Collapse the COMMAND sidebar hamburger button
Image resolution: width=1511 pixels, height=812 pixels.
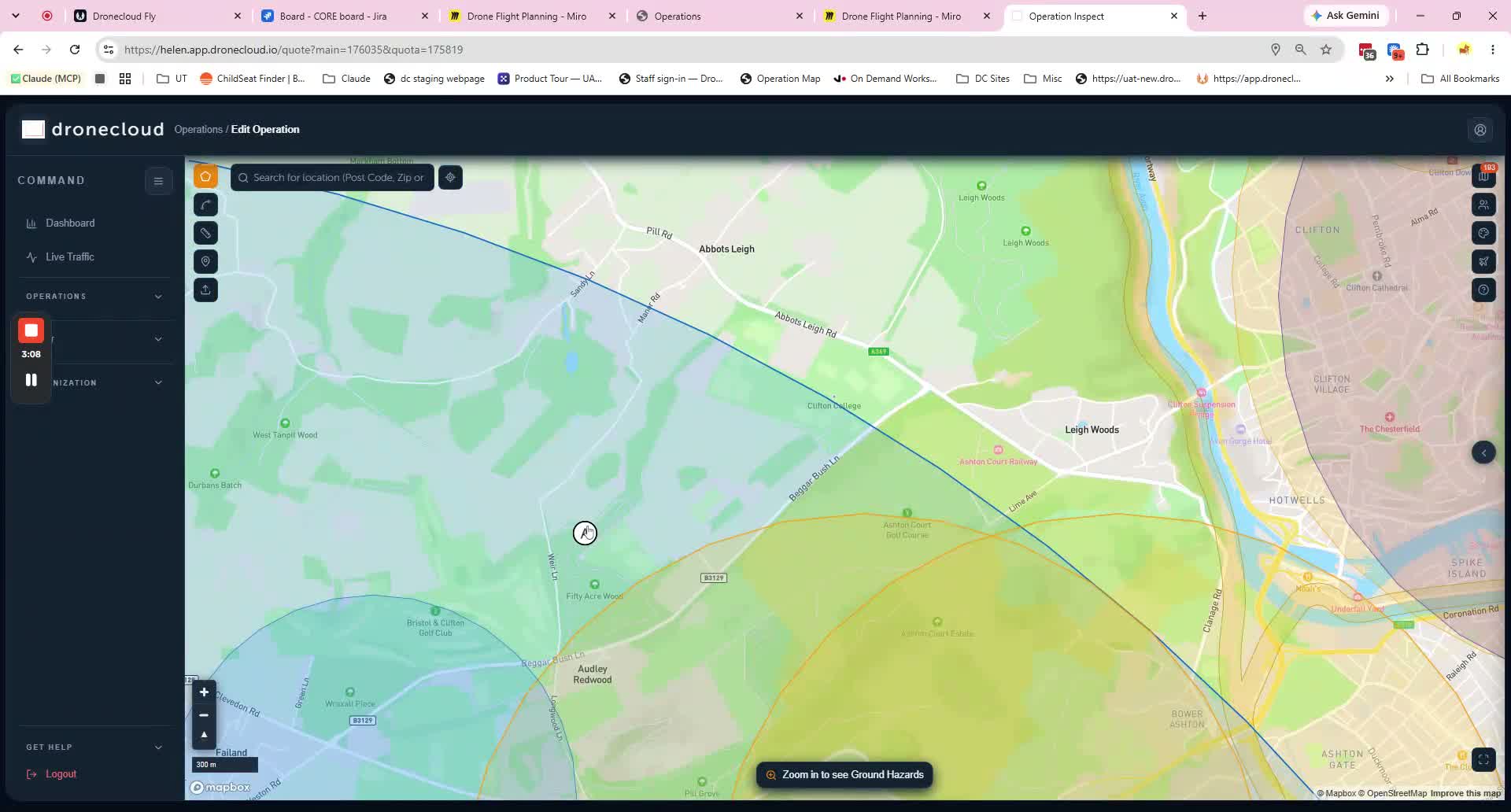pyautogui.click(x=158, y=181)
